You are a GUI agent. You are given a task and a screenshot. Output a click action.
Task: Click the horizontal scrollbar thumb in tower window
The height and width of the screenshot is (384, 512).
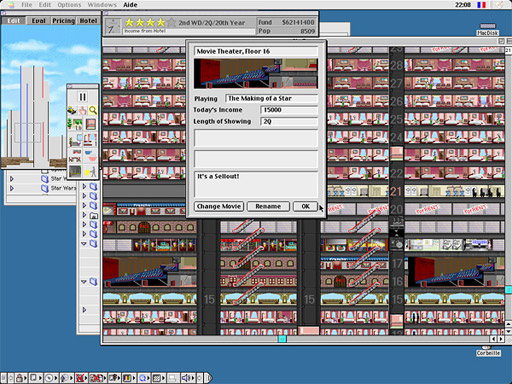(282, 339)
